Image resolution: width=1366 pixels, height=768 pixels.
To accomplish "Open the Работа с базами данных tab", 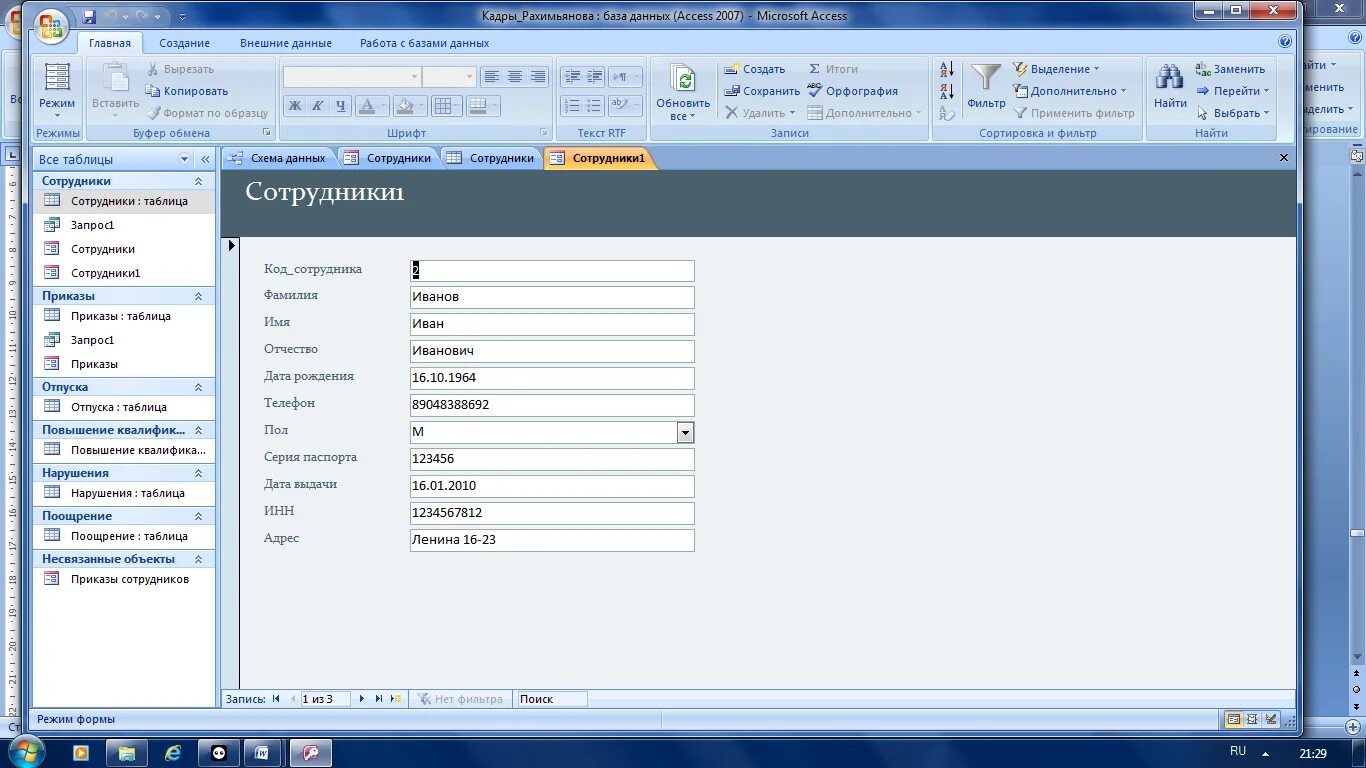I will [x=425, y=43].
